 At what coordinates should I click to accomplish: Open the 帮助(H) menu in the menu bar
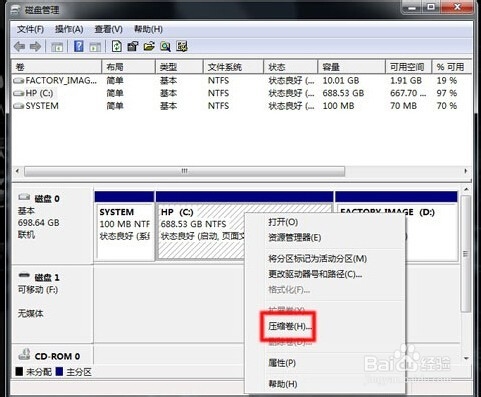[x=148, y=30]
